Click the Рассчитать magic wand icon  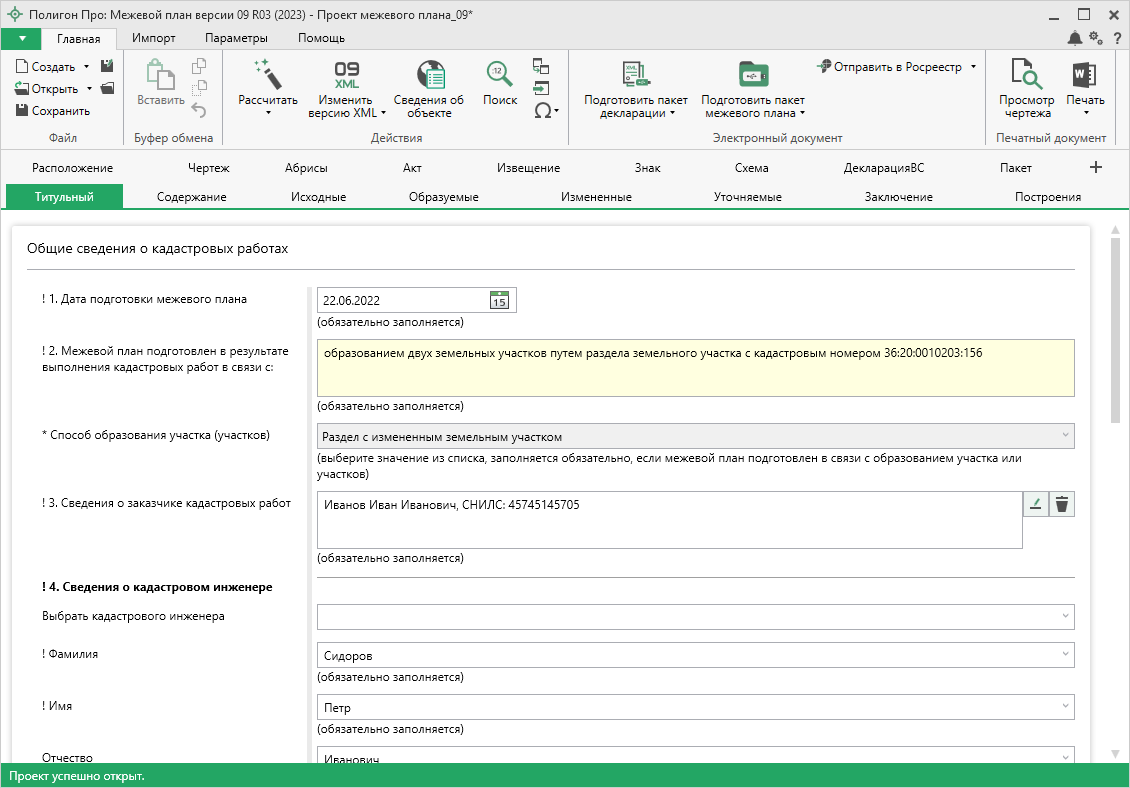click(267, 75)
